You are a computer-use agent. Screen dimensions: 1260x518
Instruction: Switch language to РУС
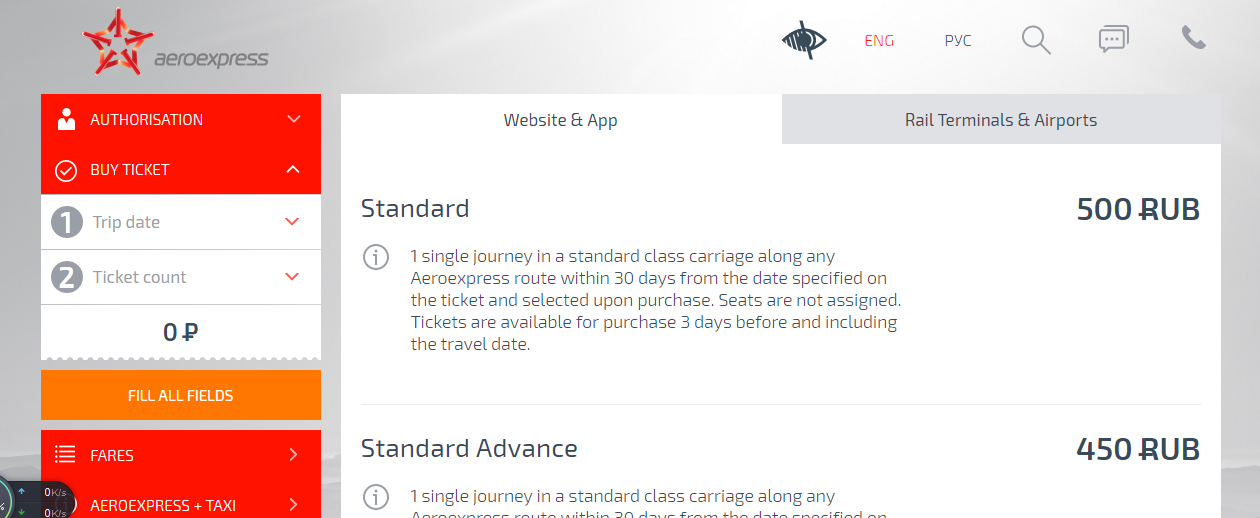tap(957, 41)
